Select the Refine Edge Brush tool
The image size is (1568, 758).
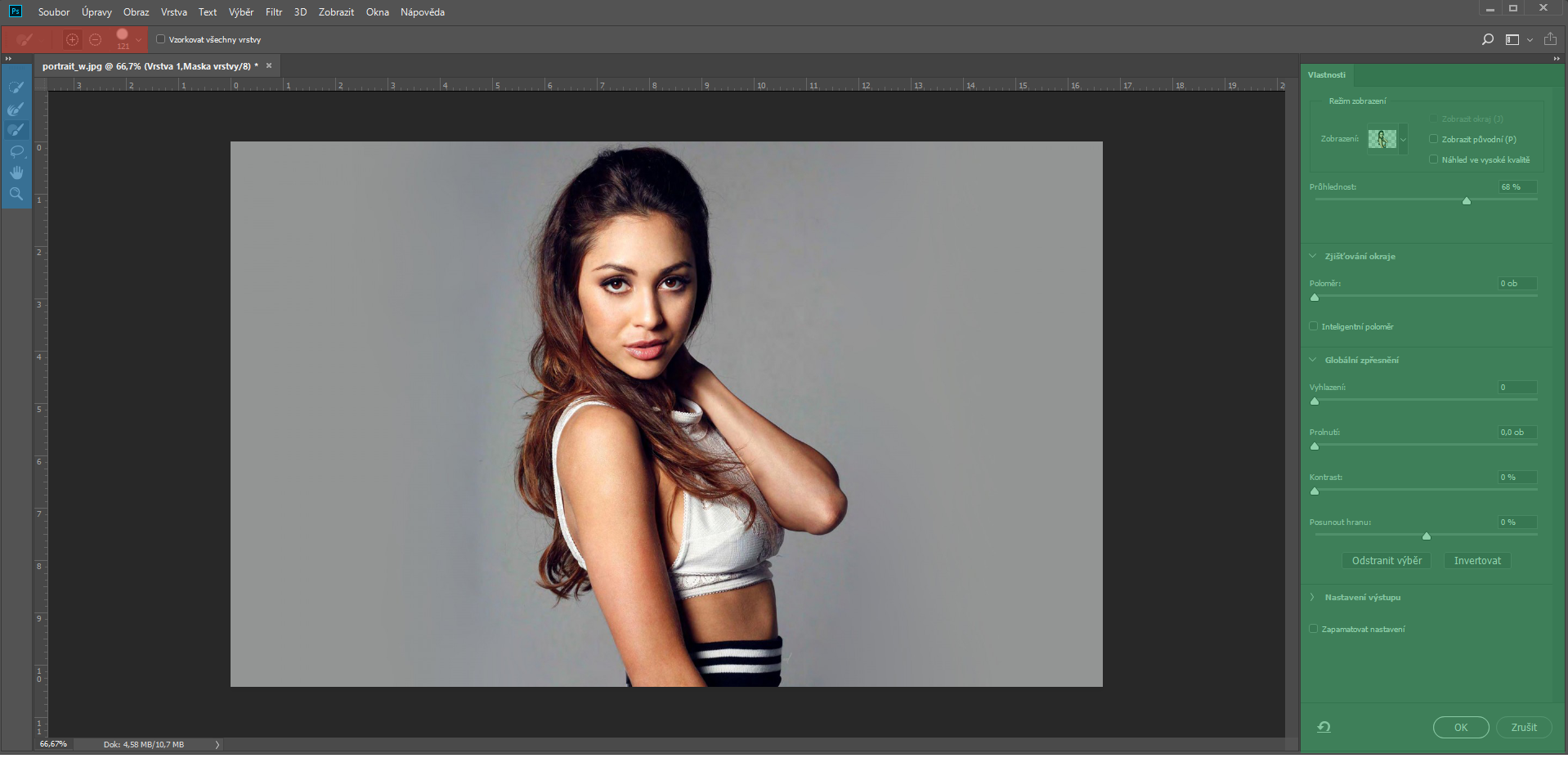[x=16, y=109]
